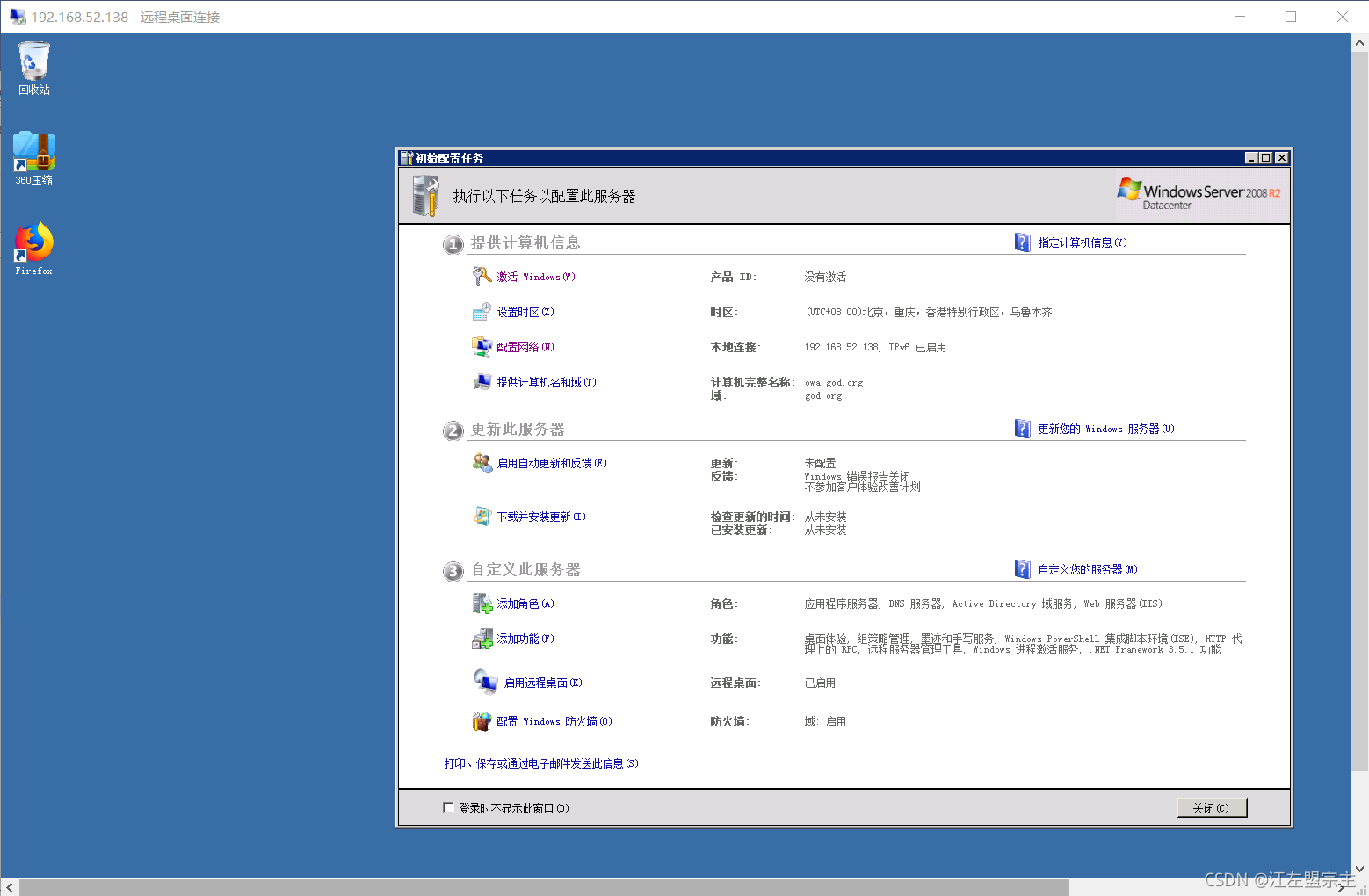Click the 启用远程桌面 icon
The image size is (1369, 896).
pos(485,682)
